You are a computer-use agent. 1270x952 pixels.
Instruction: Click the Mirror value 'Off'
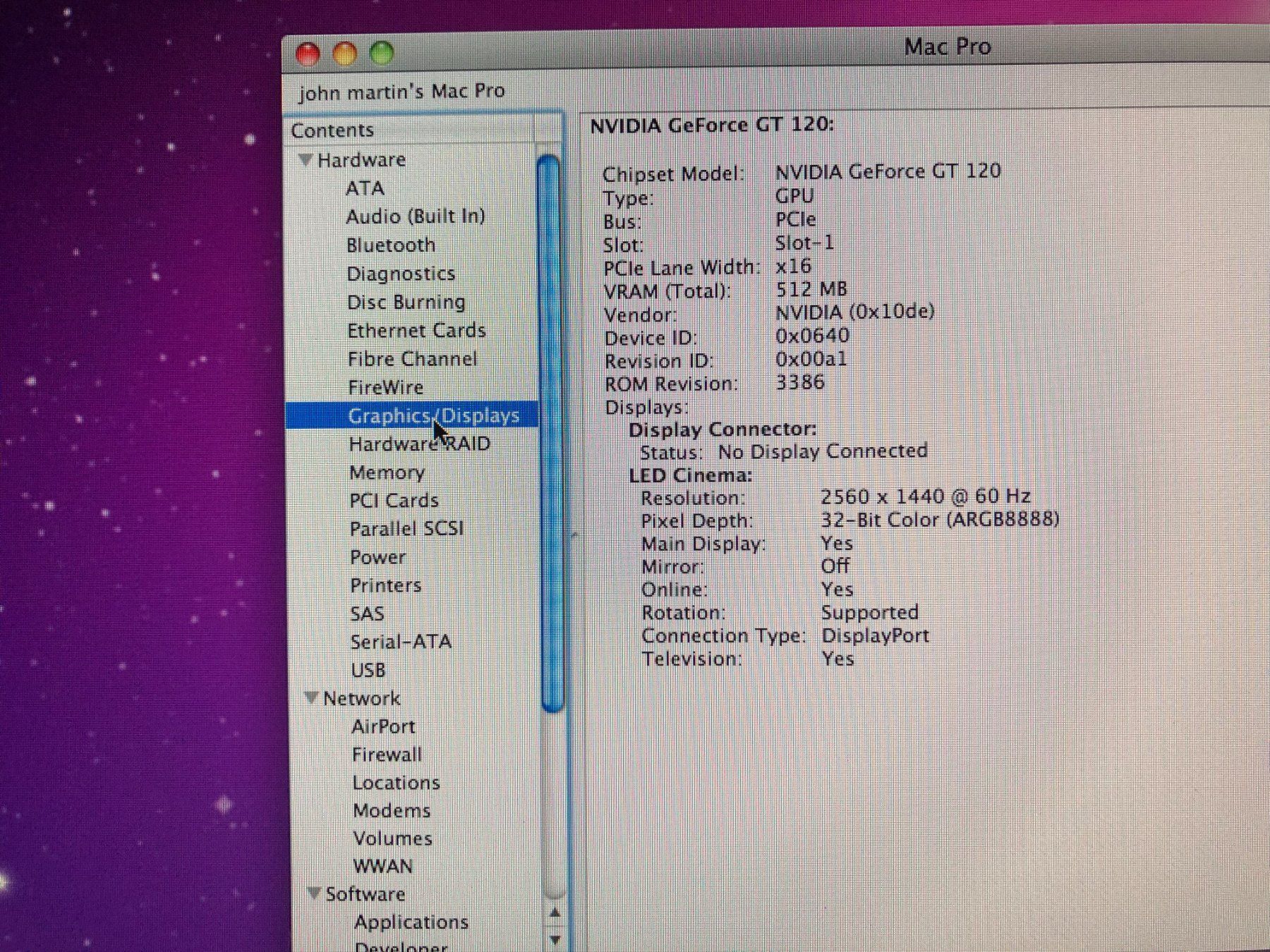point(835,566)
